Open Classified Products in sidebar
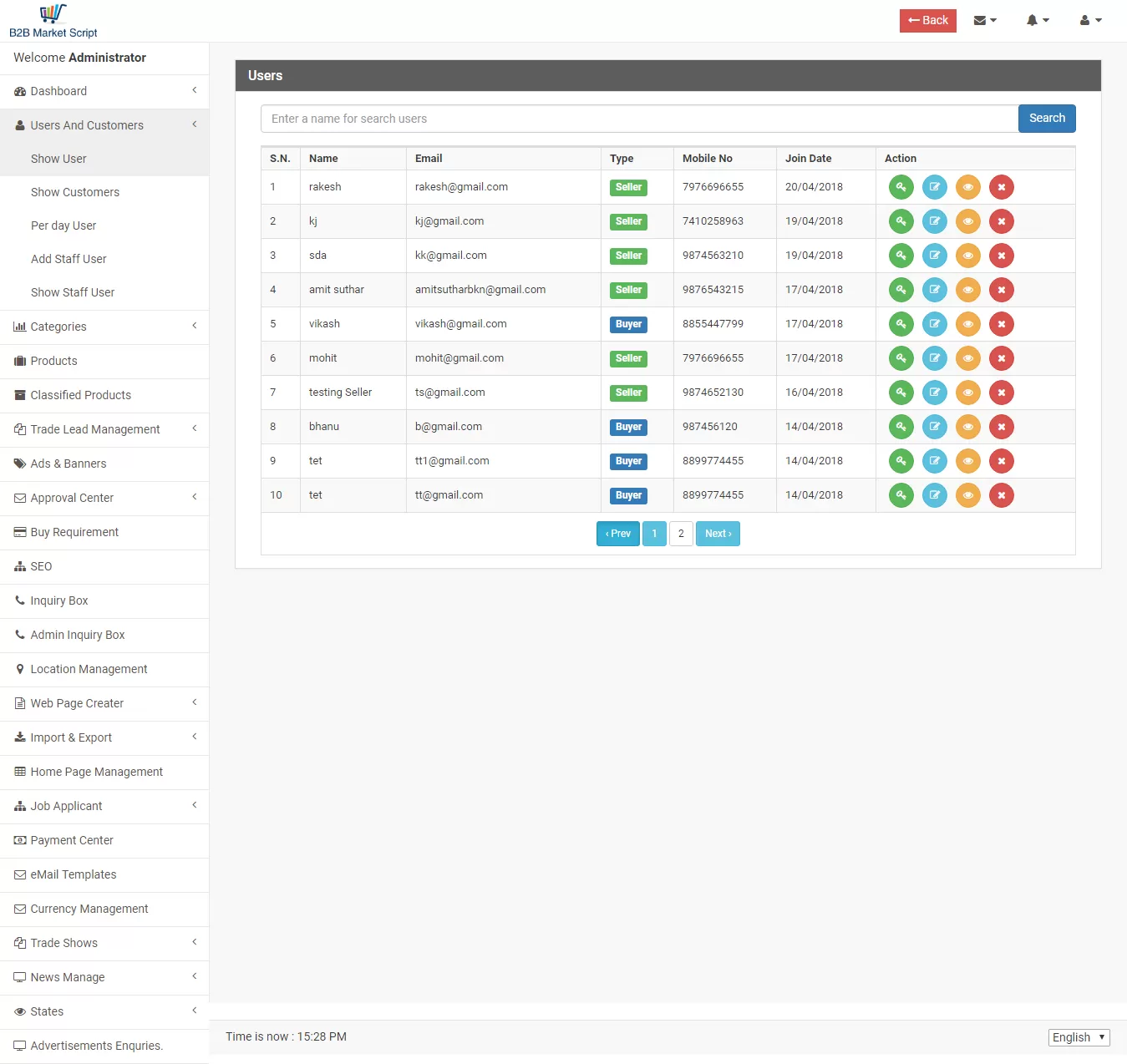The height and width of the screenshot is (1064, 1127). [104, 395]
